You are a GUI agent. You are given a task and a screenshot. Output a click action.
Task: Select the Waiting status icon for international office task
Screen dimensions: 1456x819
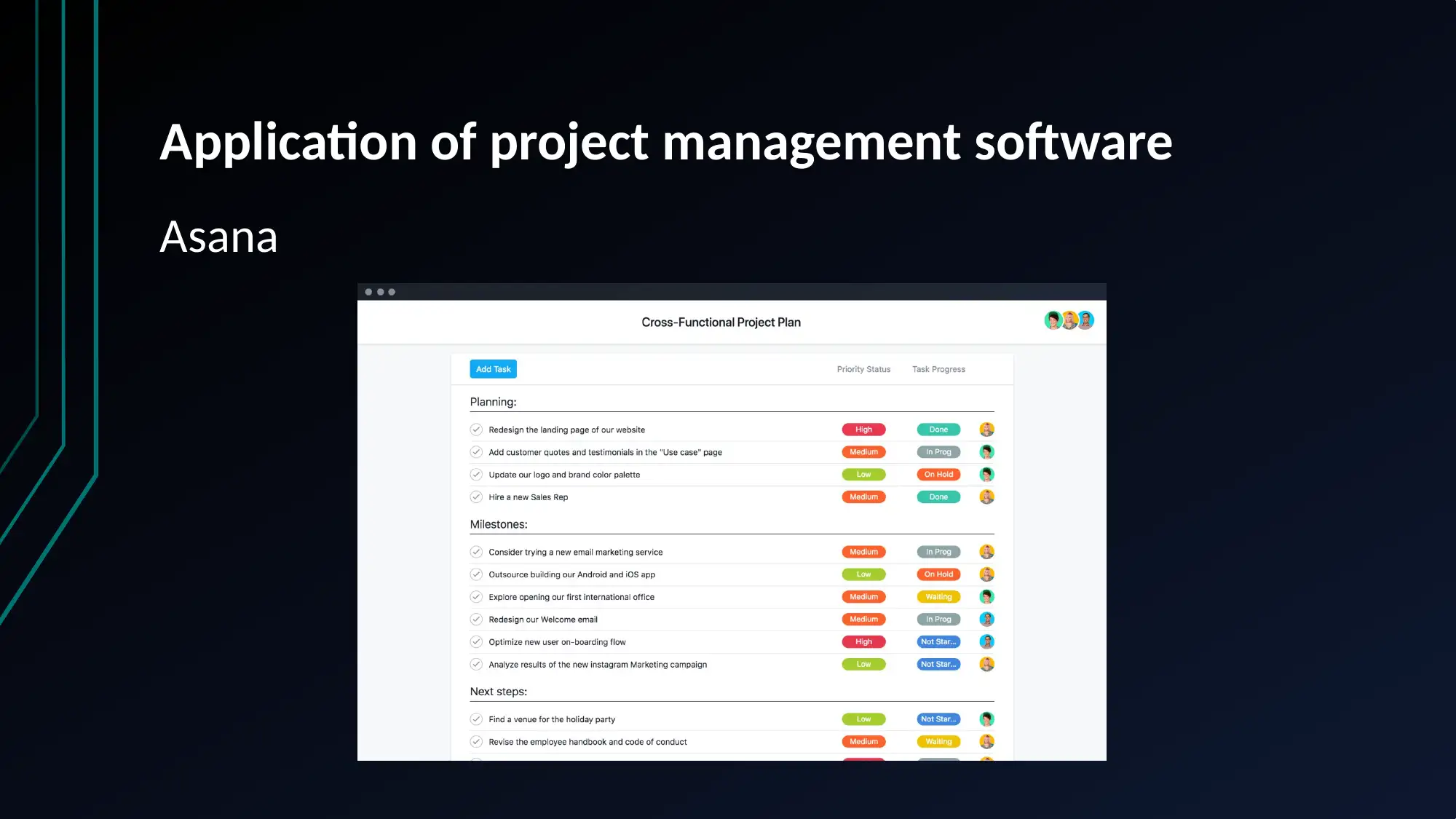tap(938, 596)
